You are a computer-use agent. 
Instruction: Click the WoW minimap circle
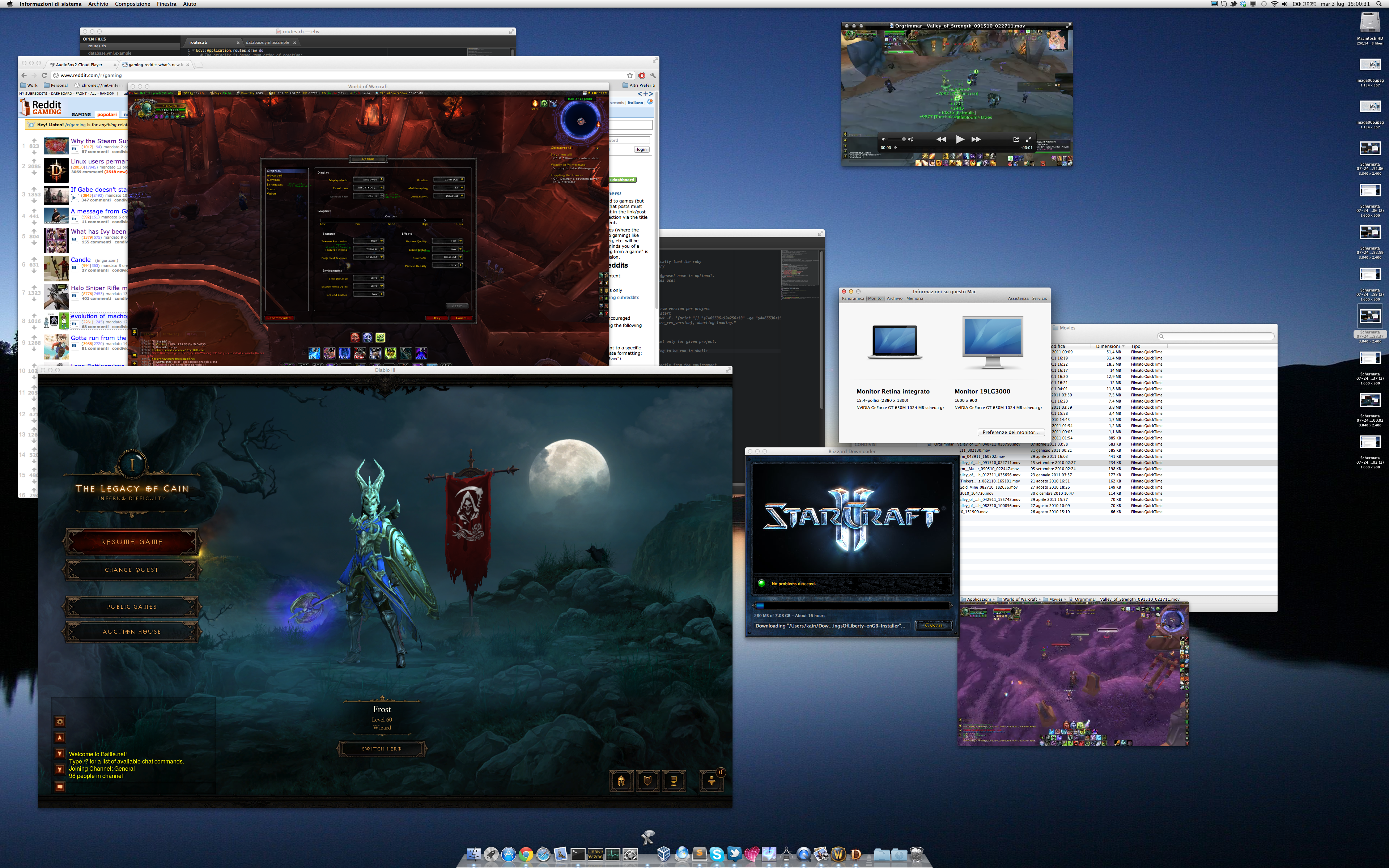click(580, 121)
